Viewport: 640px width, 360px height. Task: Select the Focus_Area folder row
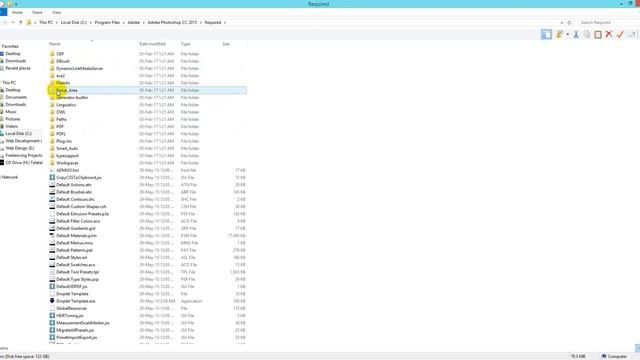(147, 90)
